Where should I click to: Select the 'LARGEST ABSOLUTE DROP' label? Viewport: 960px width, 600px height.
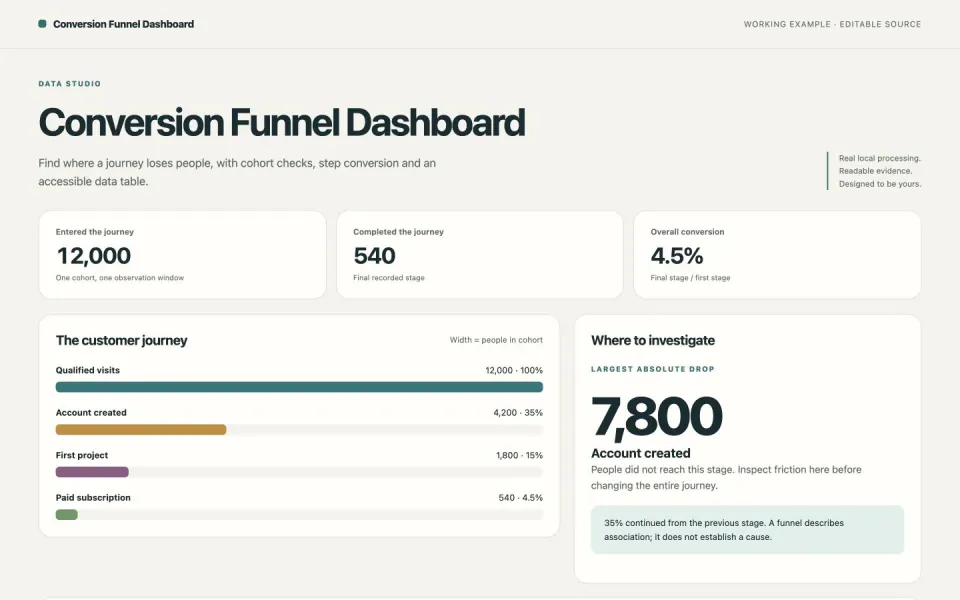[653, 369]
